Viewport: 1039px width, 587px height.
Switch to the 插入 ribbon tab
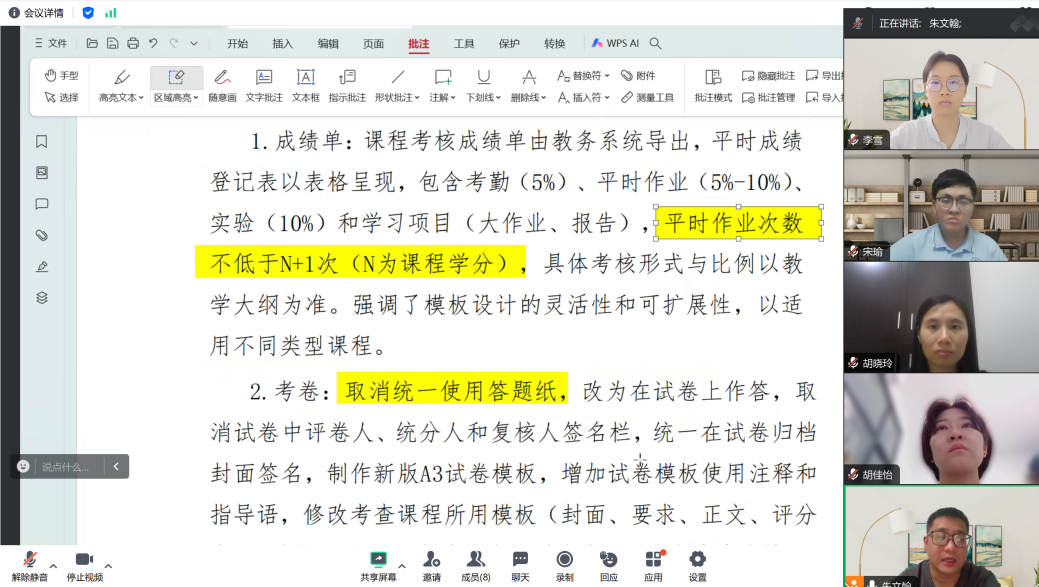[x=283, y=43]
